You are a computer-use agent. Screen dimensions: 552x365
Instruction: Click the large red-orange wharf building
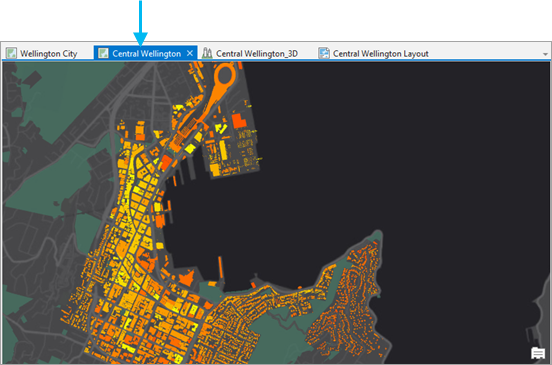click(x=239, y=121)
